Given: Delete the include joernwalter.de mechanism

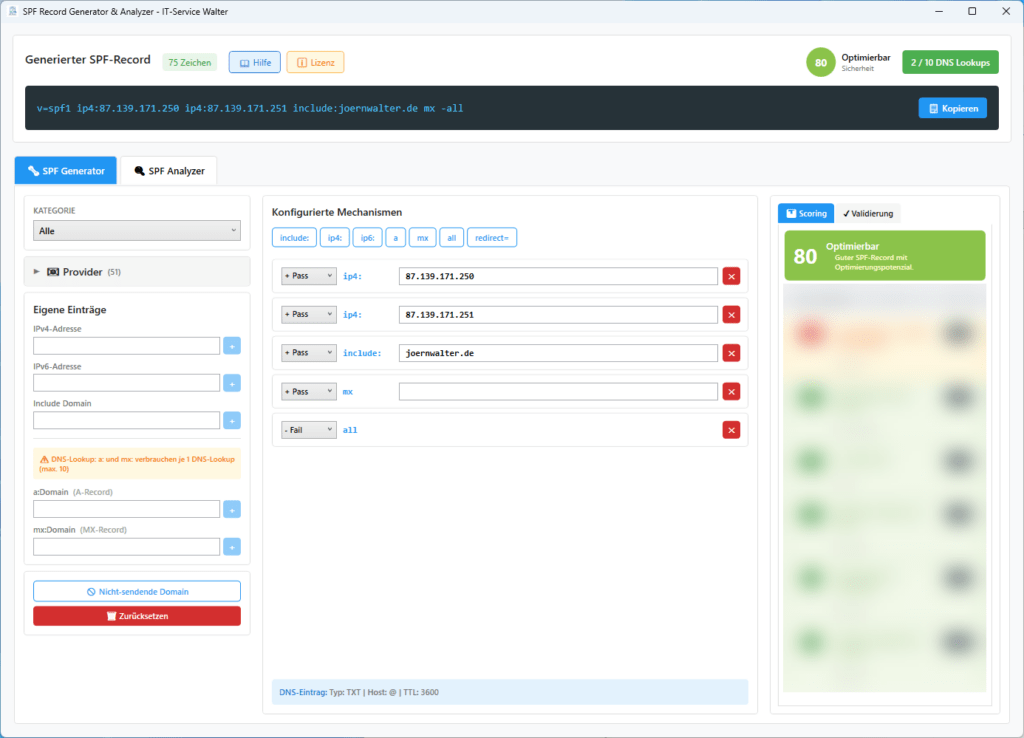Looking at the screenshot, I should 731,353.
